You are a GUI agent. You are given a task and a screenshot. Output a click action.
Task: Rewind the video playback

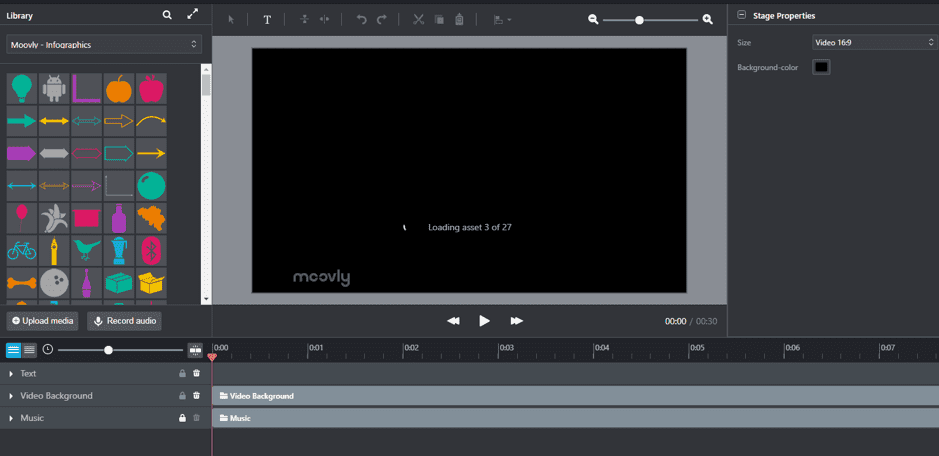click(x=453, y=321)
